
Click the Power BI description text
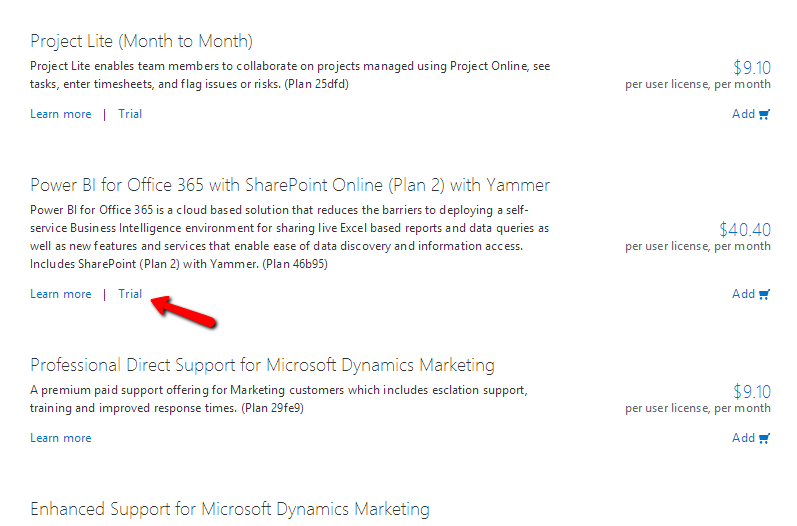pos(290,237)
